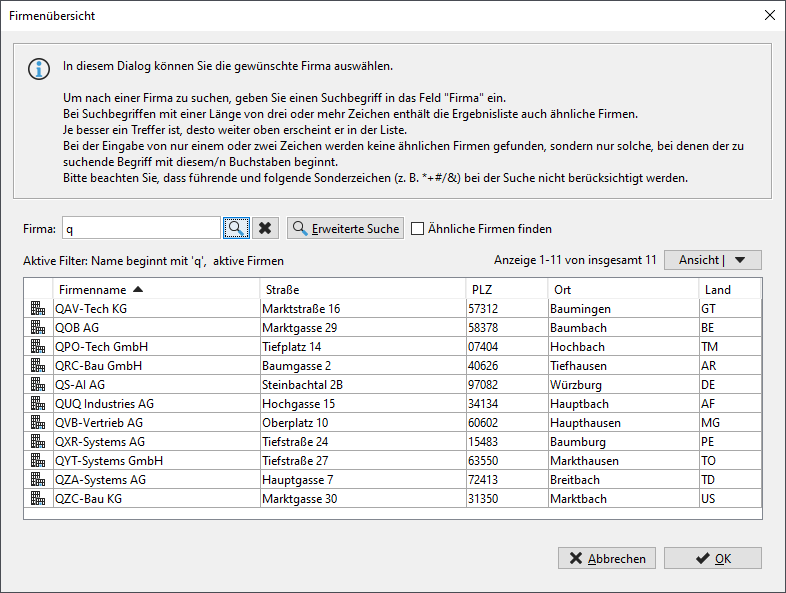Clear search with the X icon button

(265, 229)
